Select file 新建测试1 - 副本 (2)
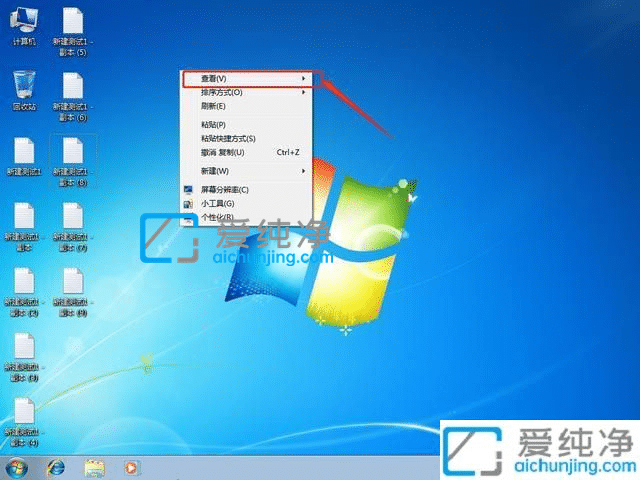This screenshot has height=480, width=640. (x=24, y=292)
